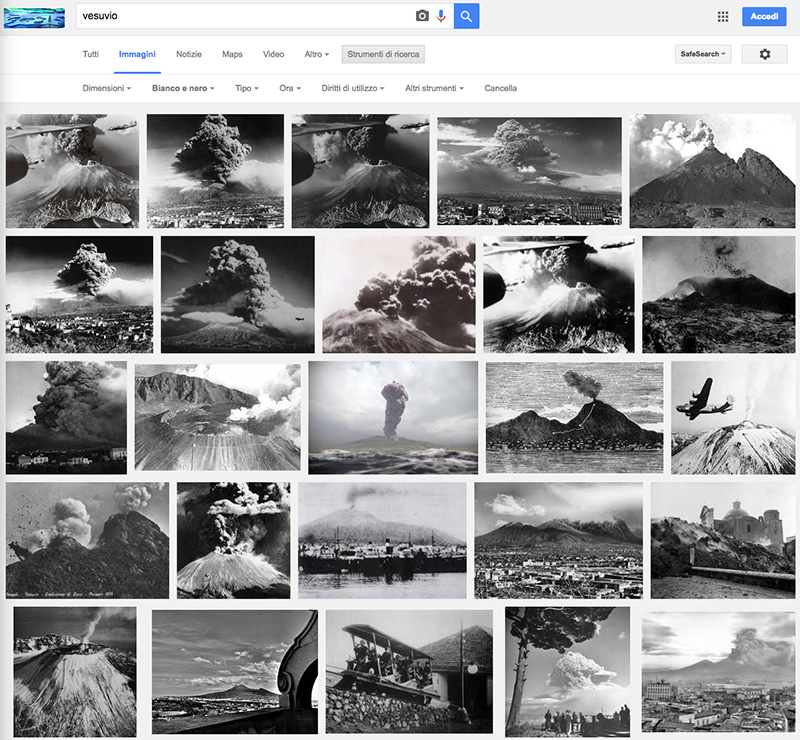Viewport: 800px width, 740px height.
Task: Expand the Altro menu
Action: (x=317, y=54)
